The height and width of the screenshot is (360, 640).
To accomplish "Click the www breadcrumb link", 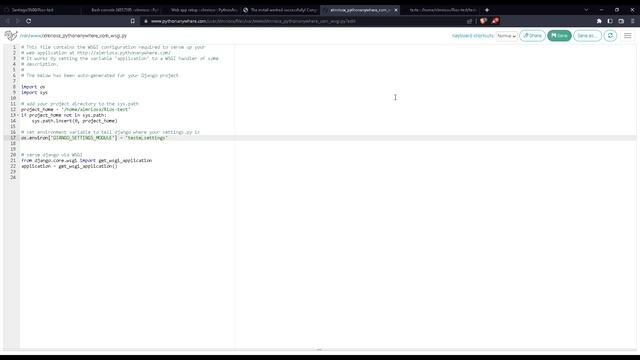I will (x=36, y=36).
